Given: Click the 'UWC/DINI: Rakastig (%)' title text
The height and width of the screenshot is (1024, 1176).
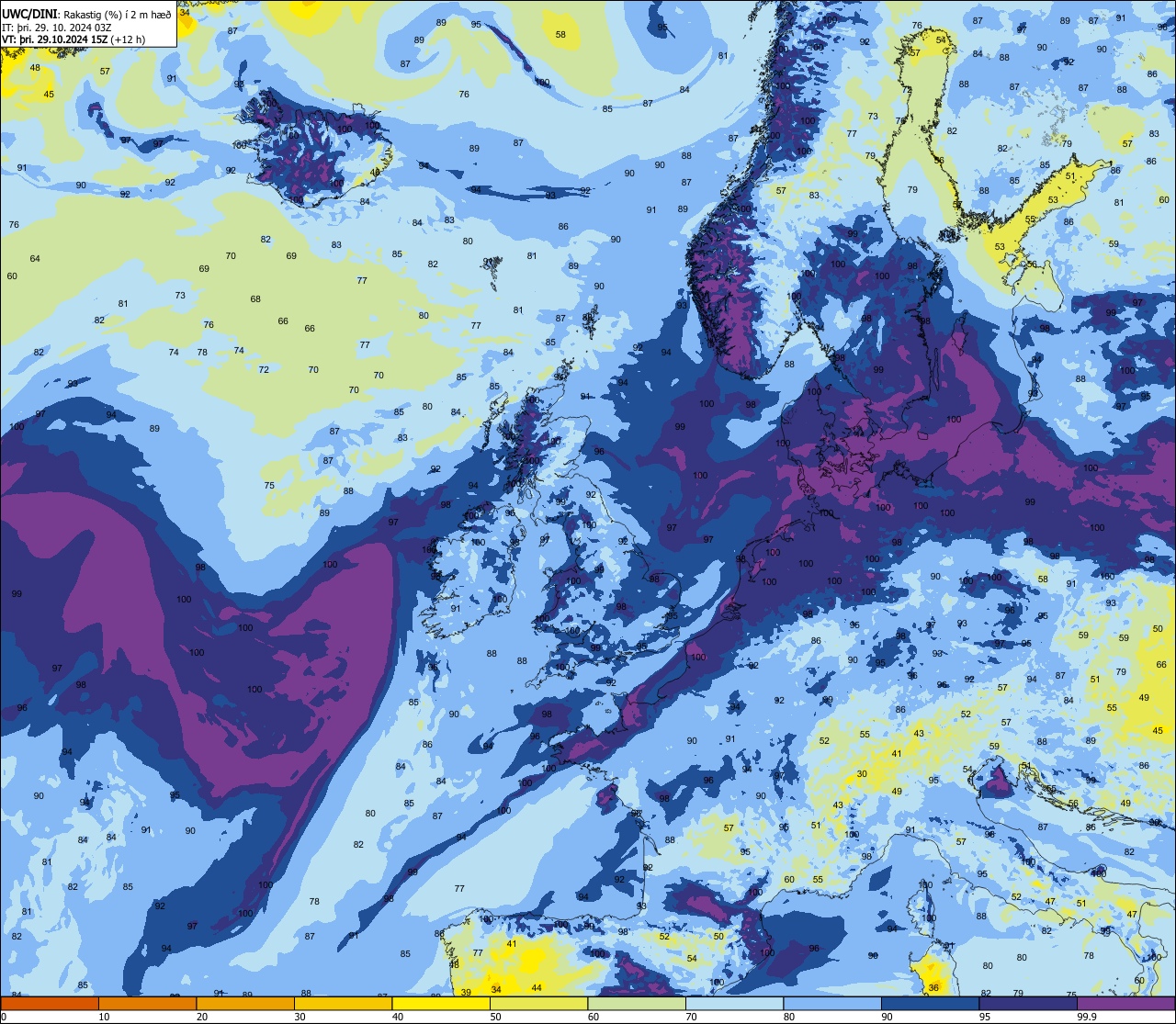Looking at the screenshot, I should click(61, 15).
